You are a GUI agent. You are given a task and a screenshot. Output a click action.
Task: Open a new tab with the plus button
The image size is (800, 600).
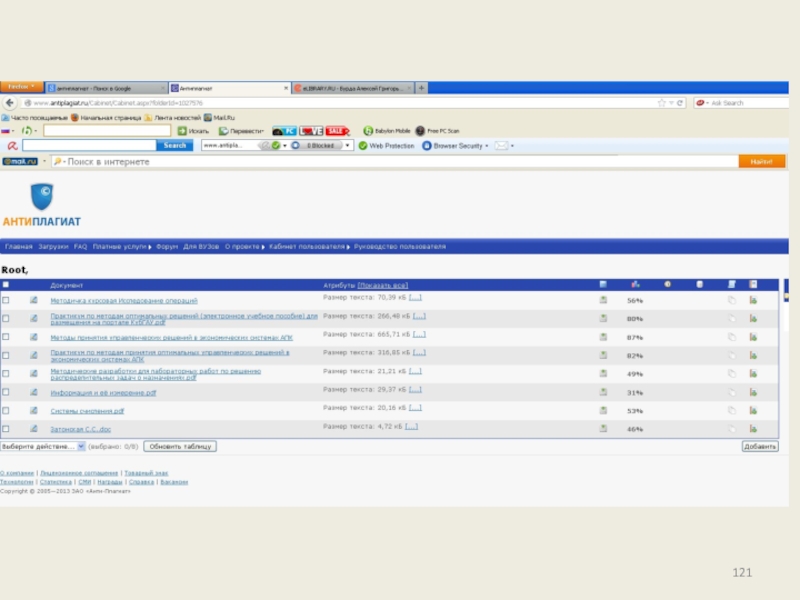[x=421, y=88]
